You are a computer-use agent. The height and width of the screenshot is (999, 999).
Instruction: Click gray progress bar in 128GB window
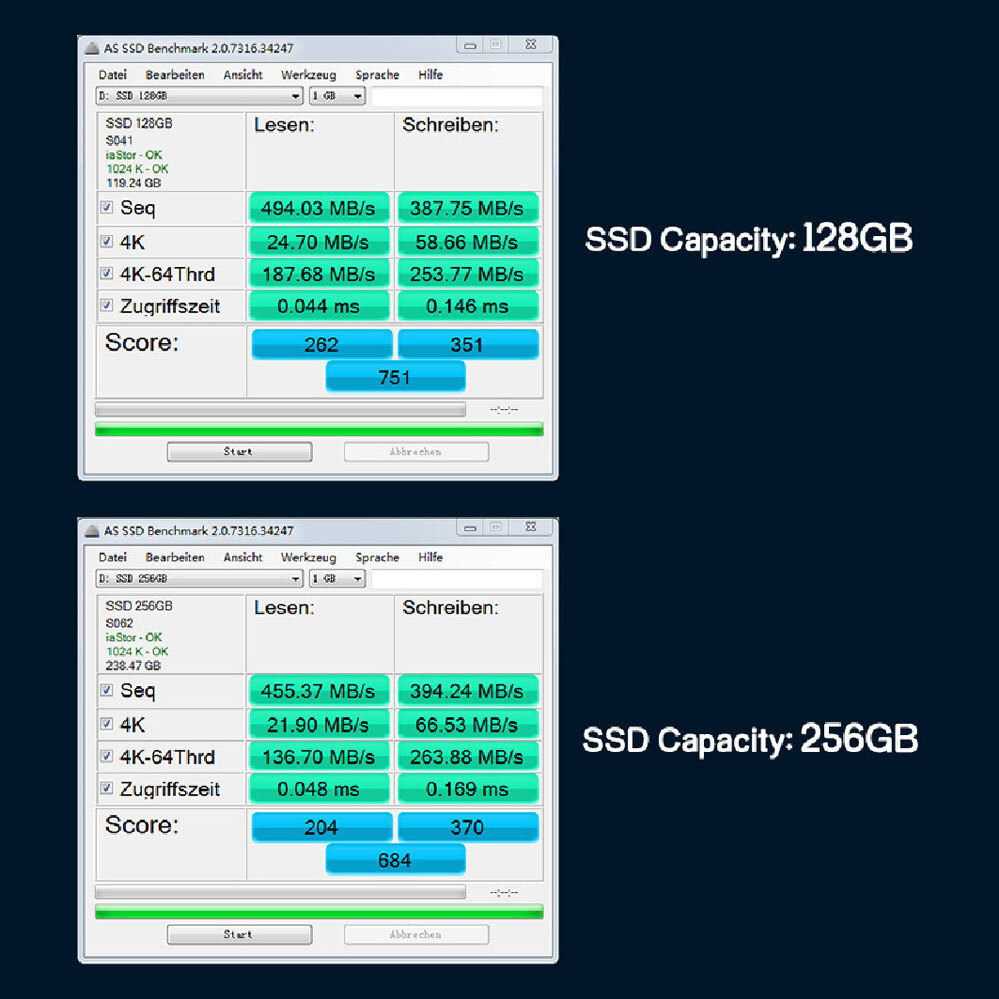click(x=280, y=409)
